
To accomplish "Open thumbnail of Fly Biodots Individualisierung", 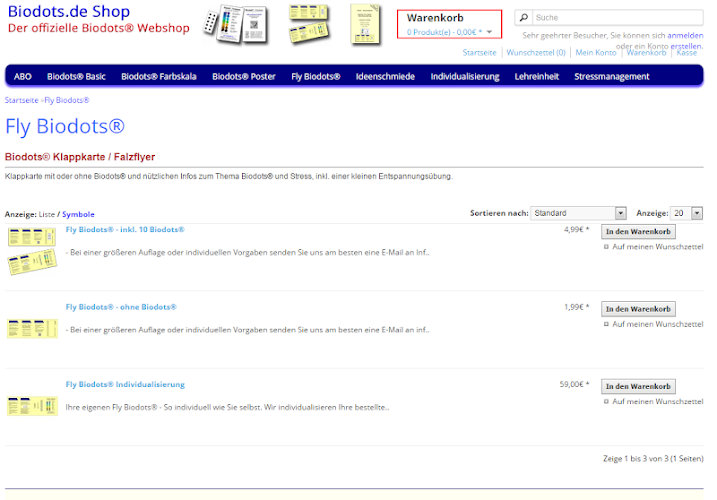I will (x=32, y=406).
